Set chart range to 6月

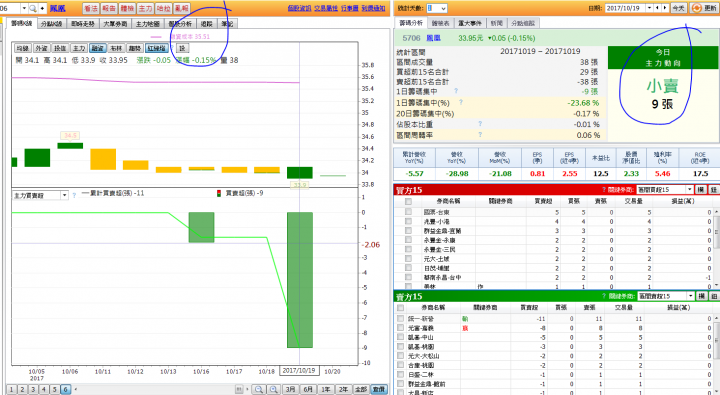pos(308,389)
